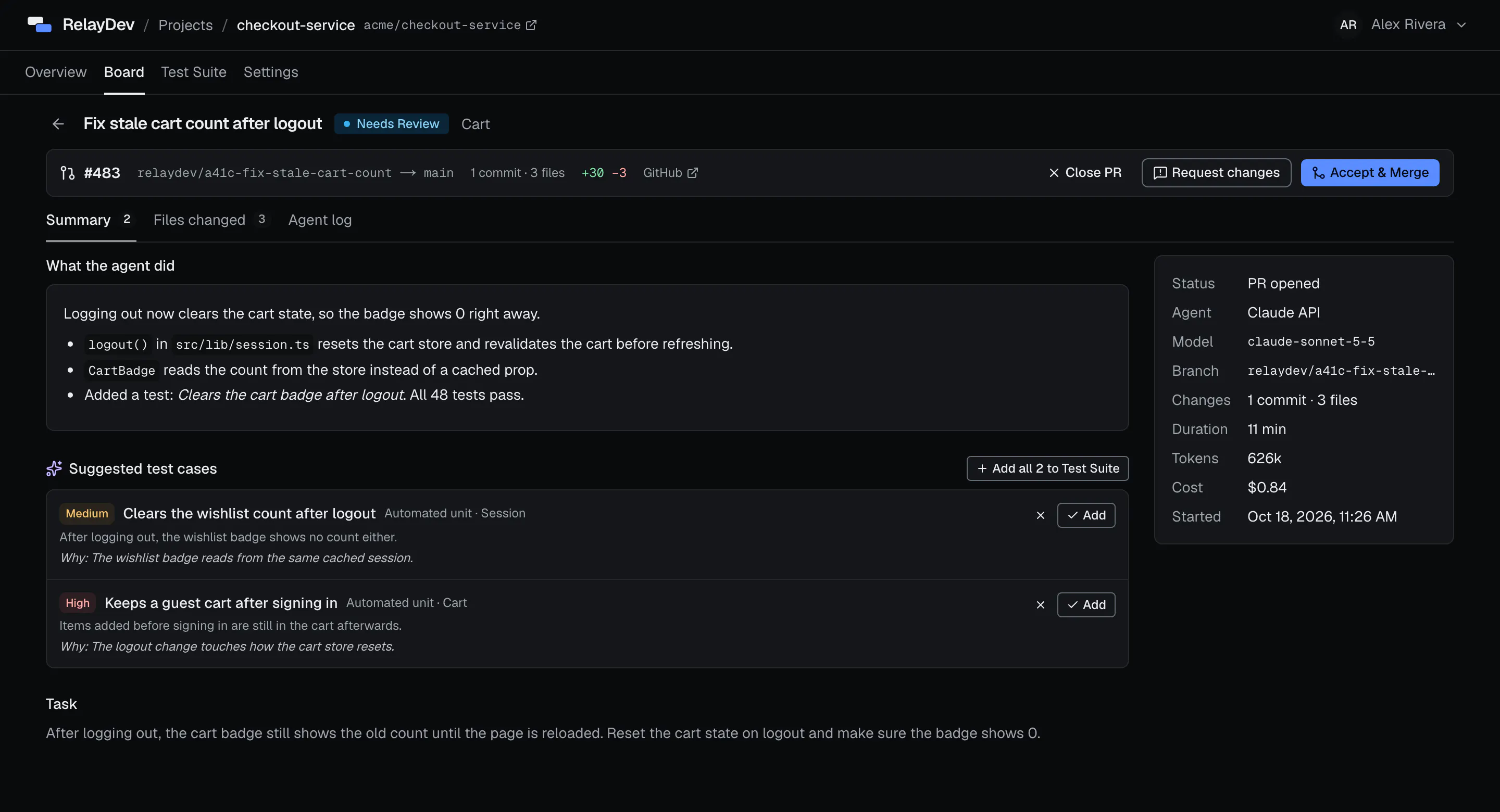The width and height of the screenshot is (1500, 812).
Task: Click the RelayDev brand name
Action: (x=98, y=24)
